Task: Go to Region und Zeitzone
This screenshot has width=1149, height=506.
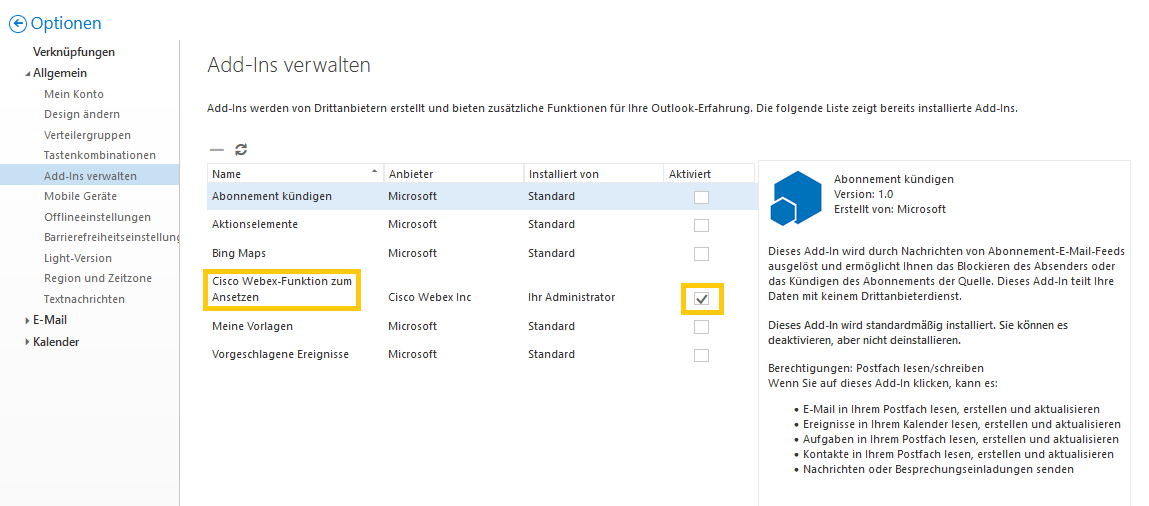Action: pos(98,278)
